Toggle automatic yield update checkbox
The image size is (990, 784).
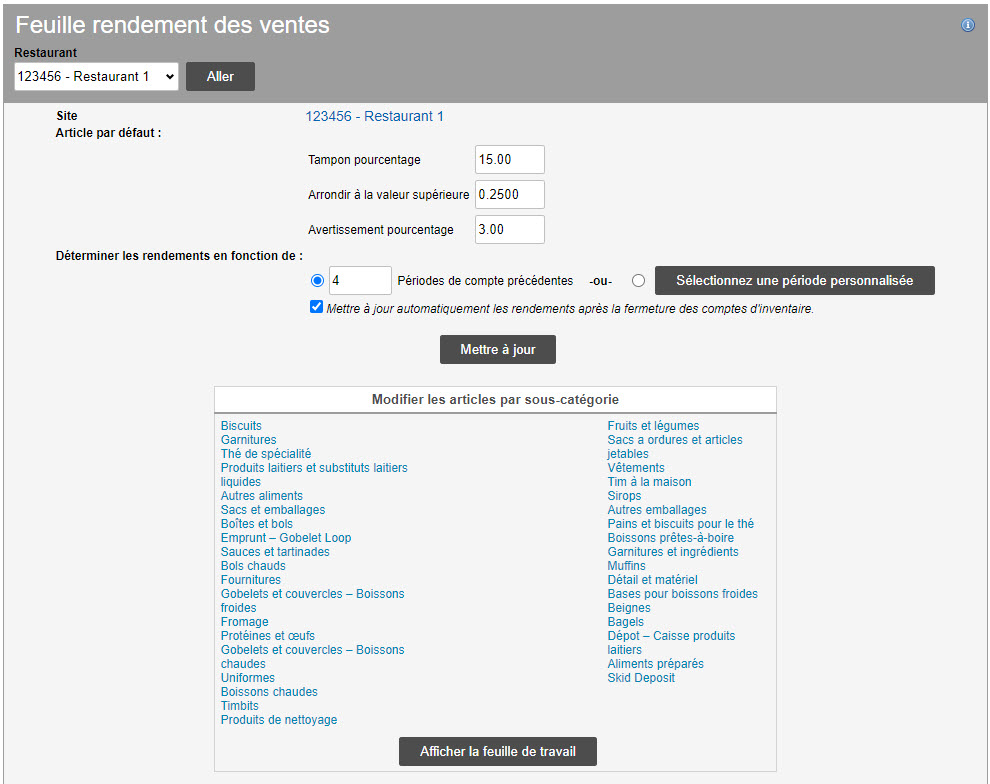coord(317,308)
